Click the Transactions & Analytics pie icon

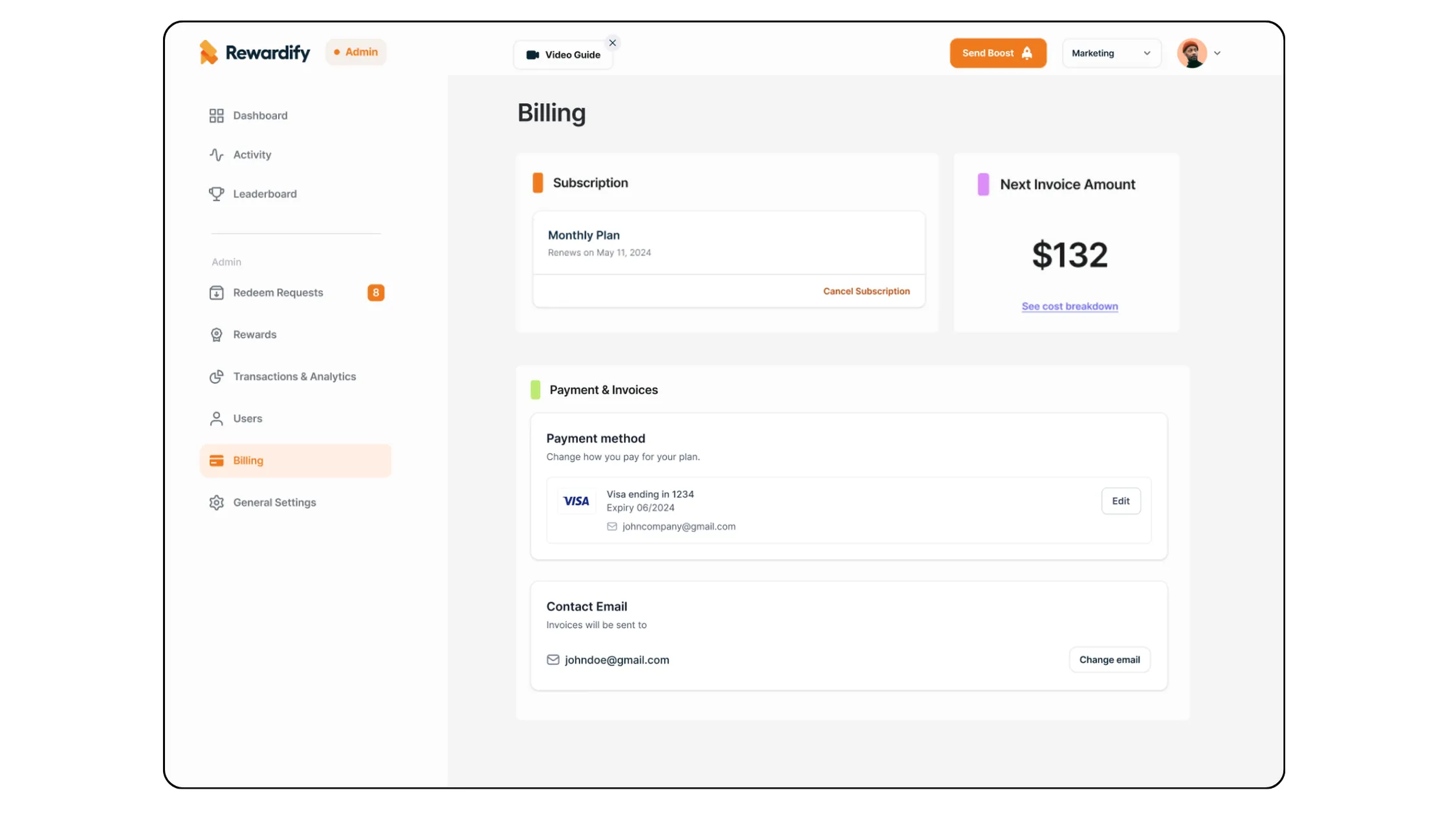(x=216, y=377)
